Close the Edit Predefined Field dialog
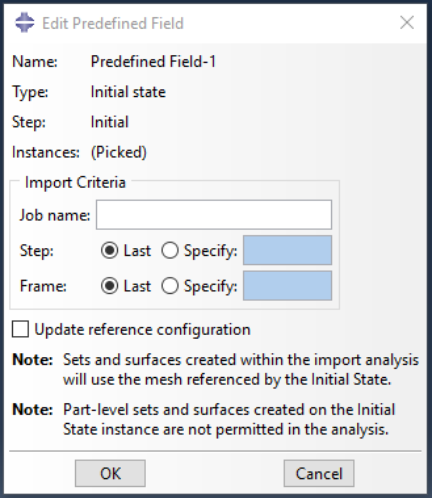 tap(407, 23)
